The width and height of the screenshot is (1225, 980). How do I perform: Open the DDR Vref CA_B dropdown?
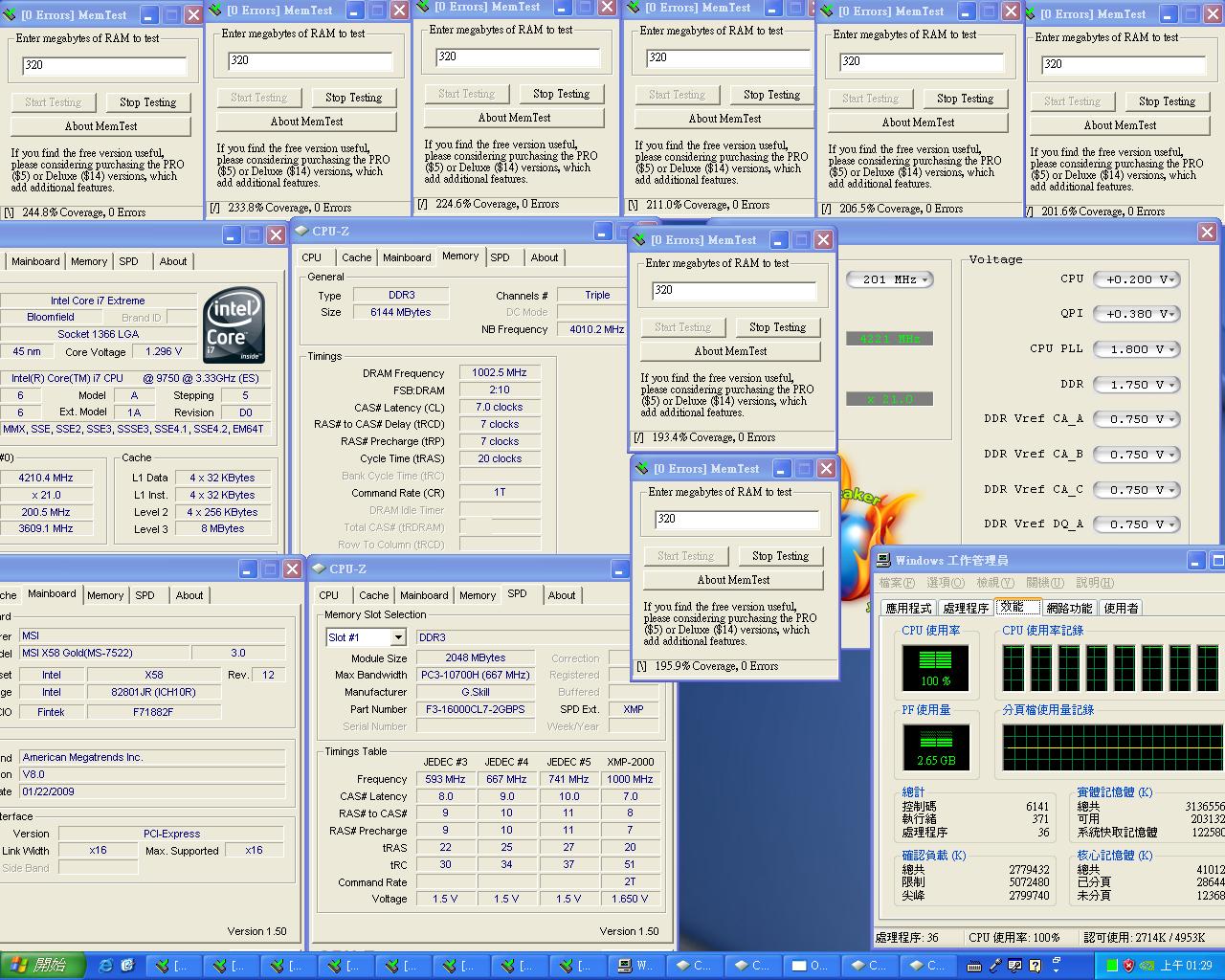tap(1137, 455)
